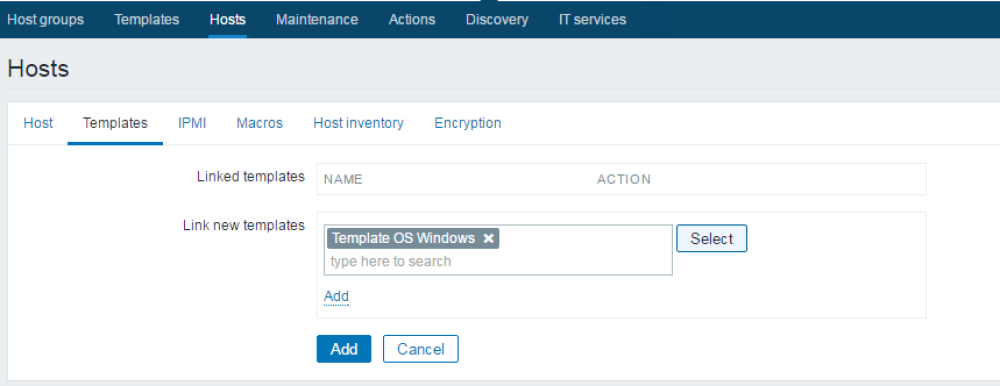Image resolution: width=1000 pixels, height=386 pixels.
Task: Open the Maintenance section
Action: 317,20
